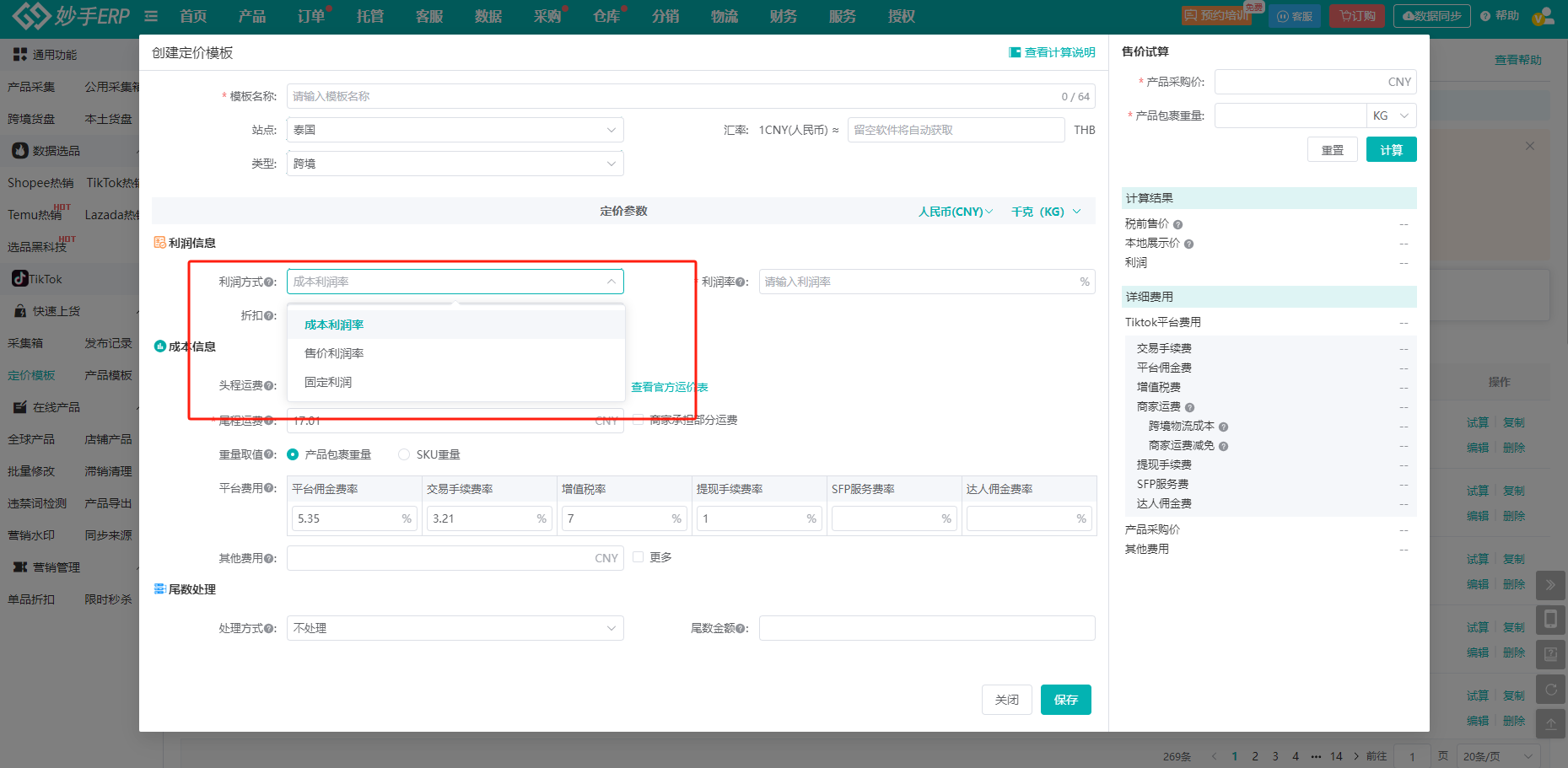The height and width of the screenshot is (768, 1568).
Task: Click the 预约培训 button
Action: click(x=1216, y=16)
